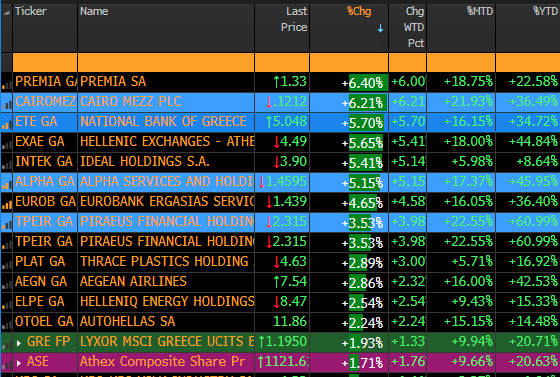This screenshot has width=560, height=377.
Task: Click the orange filter field under %Chg
Action: (x=349, y=62)
